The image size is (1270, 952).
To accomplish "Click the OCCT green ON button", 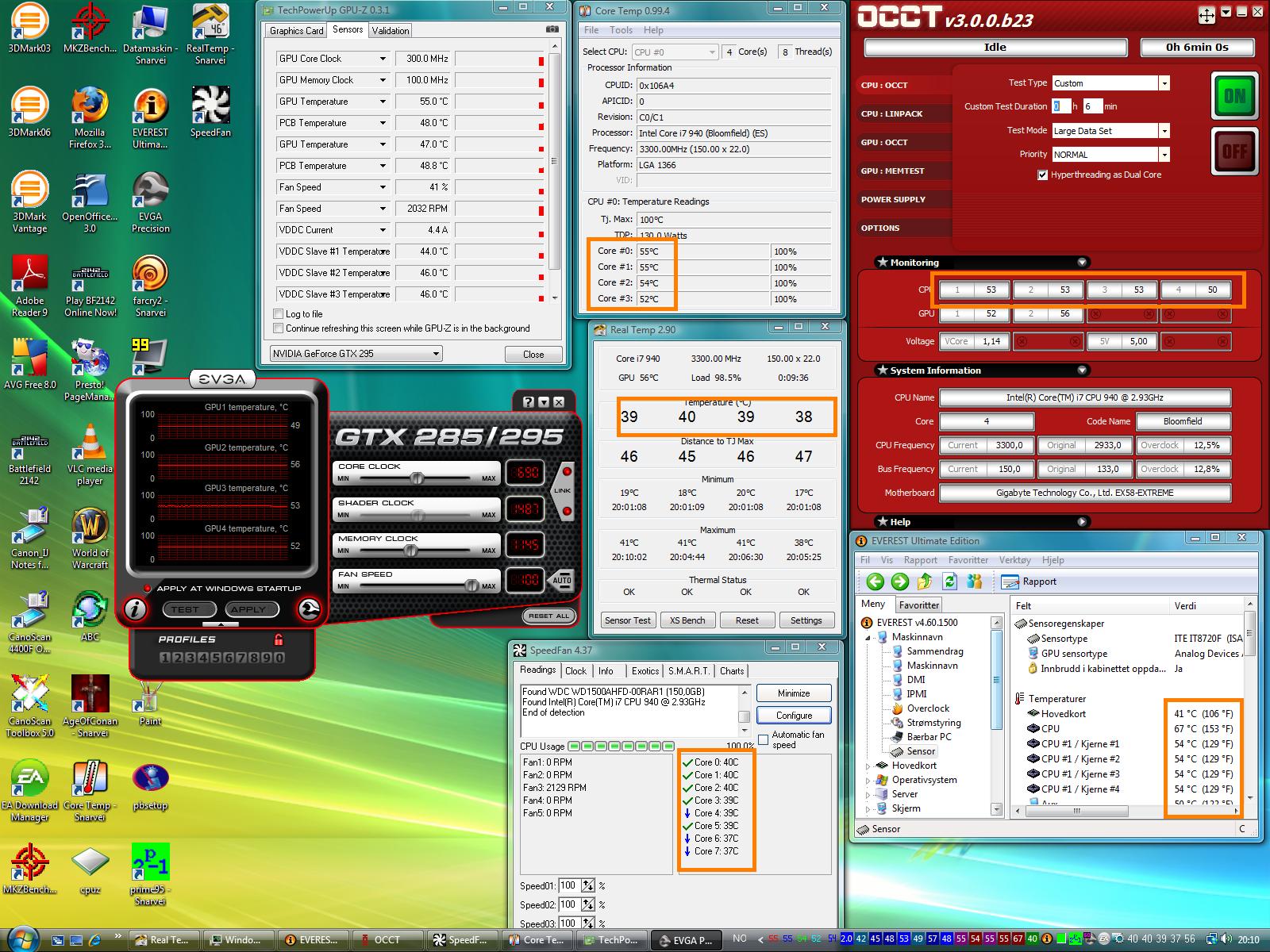I will 1234,96.
